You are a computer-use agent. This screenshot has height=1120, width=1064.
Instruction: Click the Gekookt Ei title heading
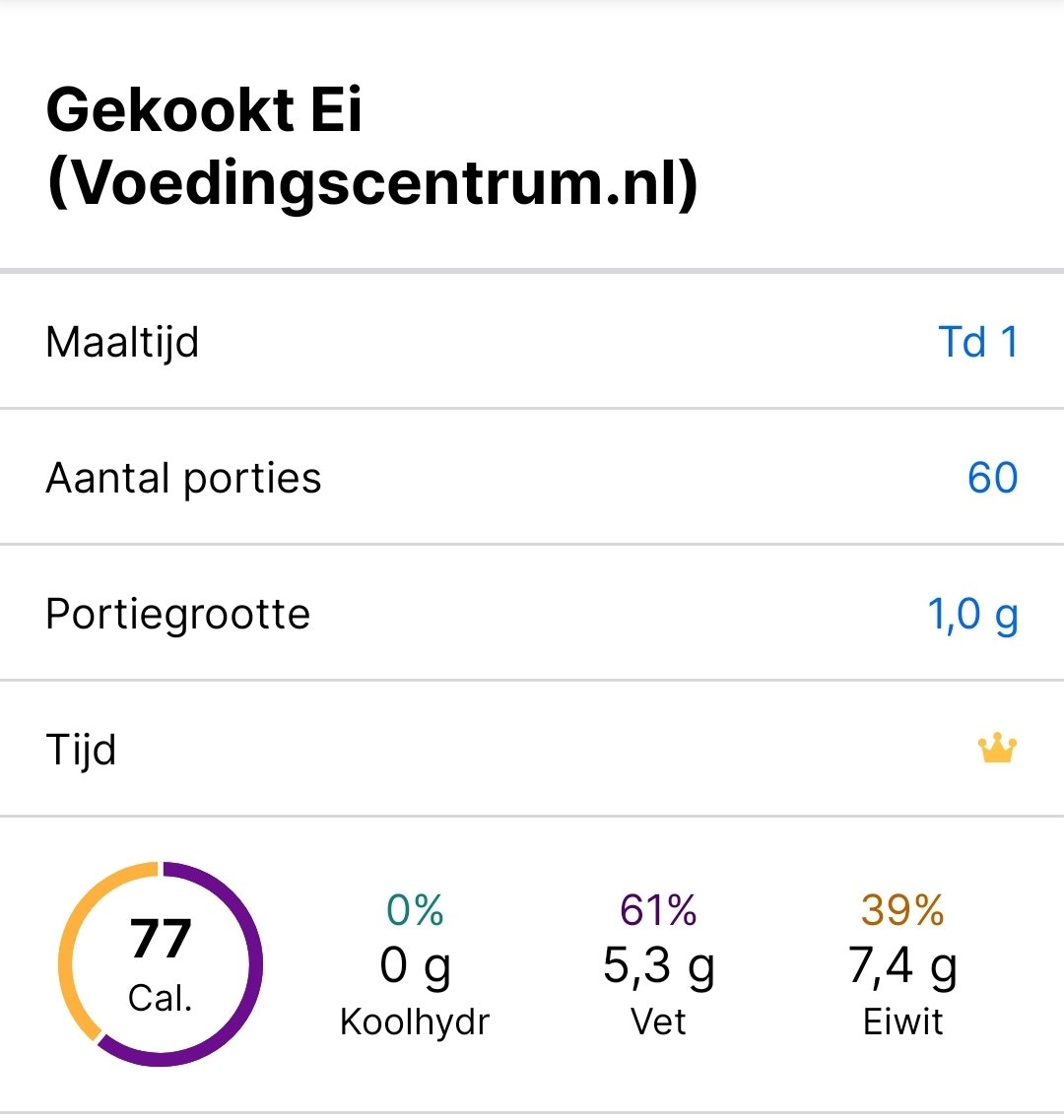pyautogui.click(x=371, y=146)
